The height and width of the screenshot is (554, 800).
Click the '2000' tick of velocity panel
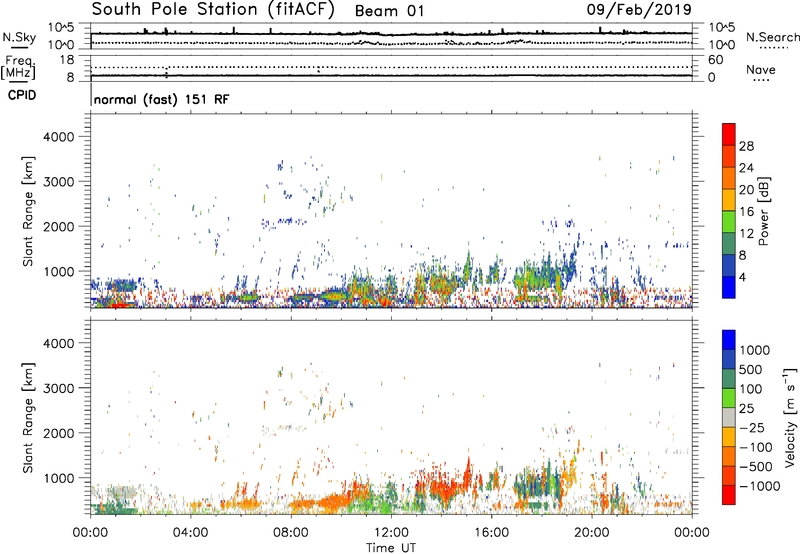click(59, 433)
